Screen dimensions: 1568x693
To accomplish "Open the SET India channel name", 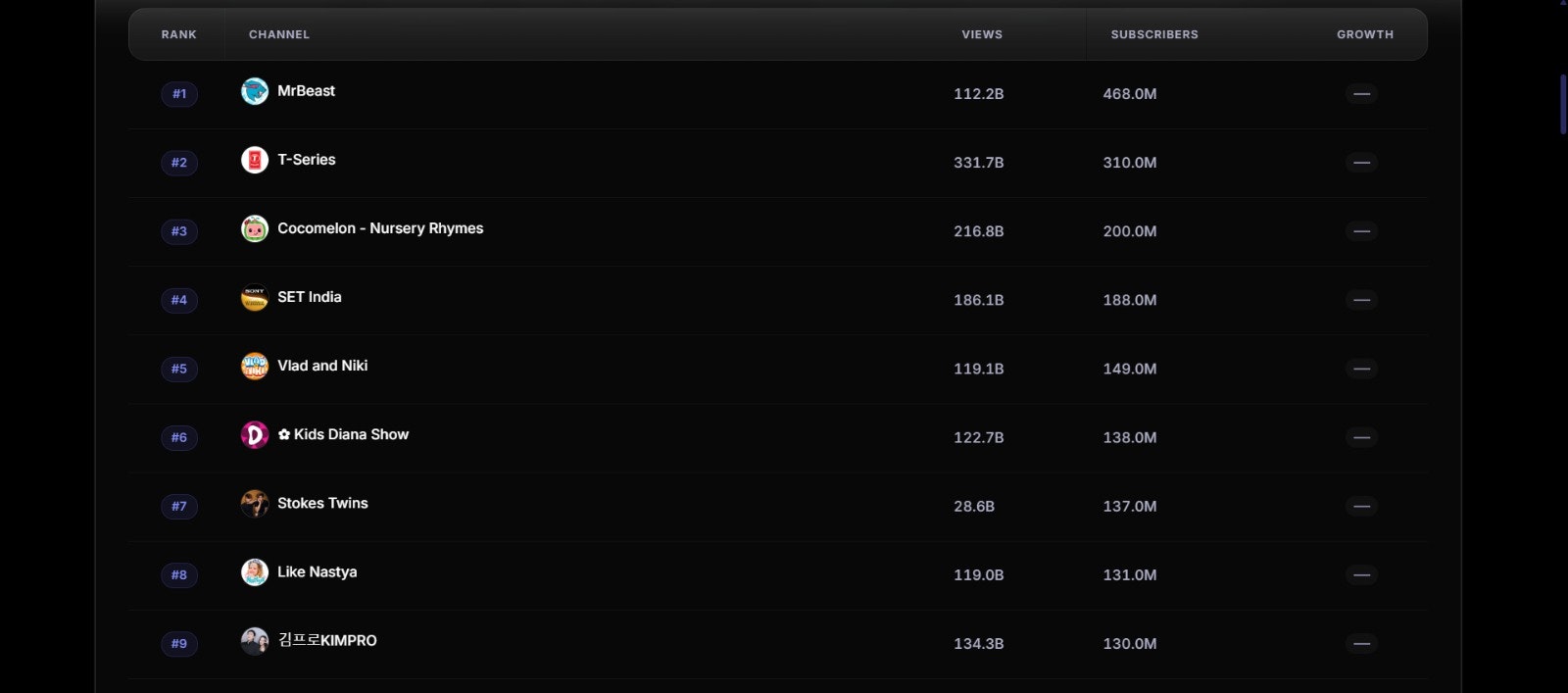I will coord(310,296).
